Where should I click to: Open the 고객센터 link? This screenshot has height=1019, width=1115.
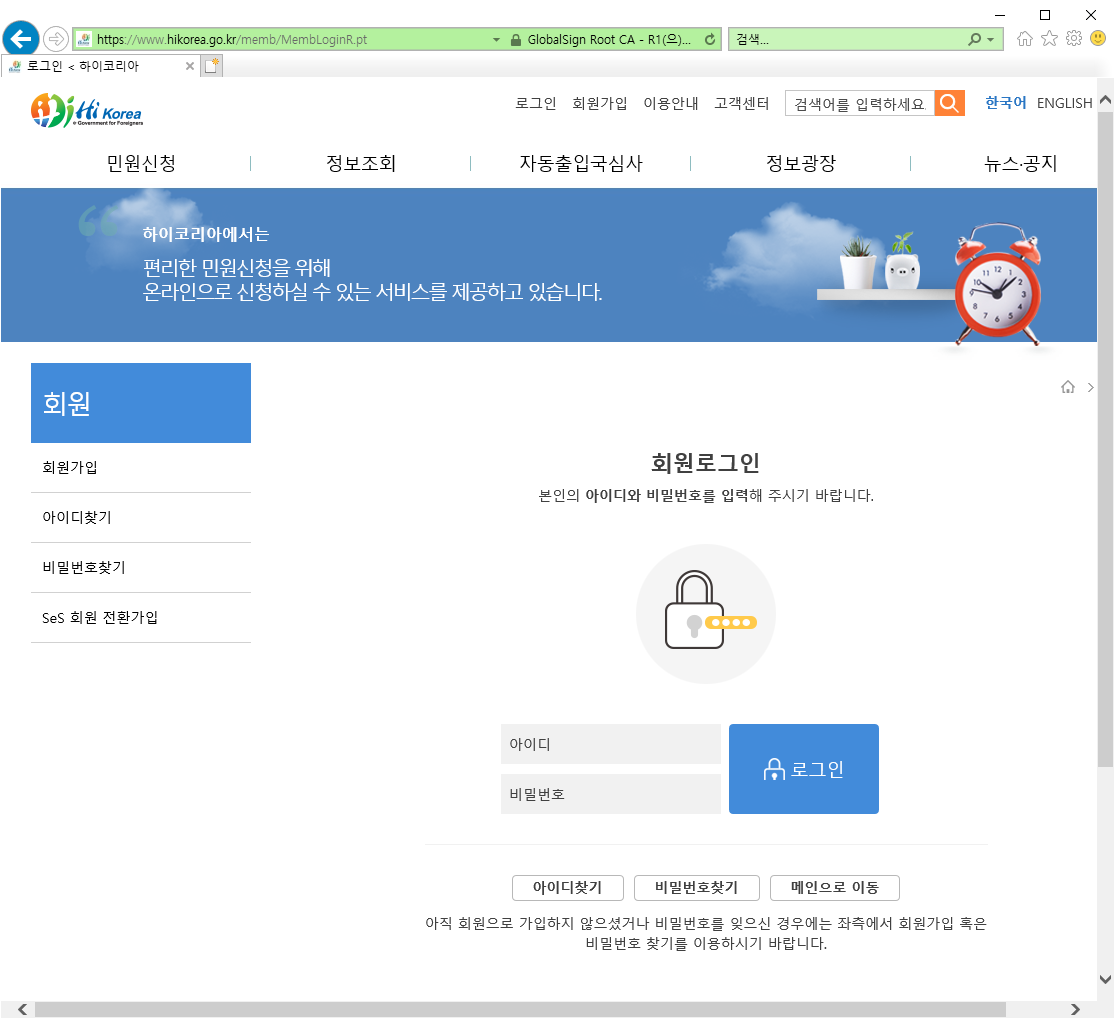(742, 103)
